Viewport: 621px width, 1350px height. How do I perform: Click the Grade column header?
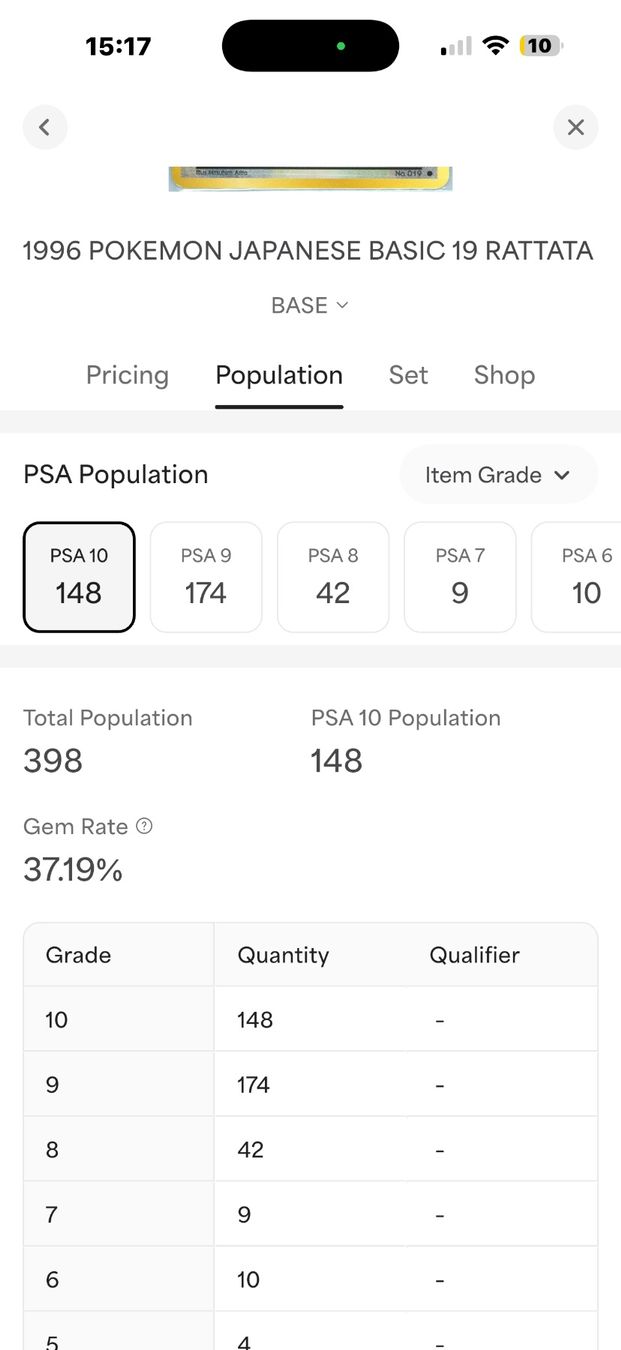pos(78,955)
